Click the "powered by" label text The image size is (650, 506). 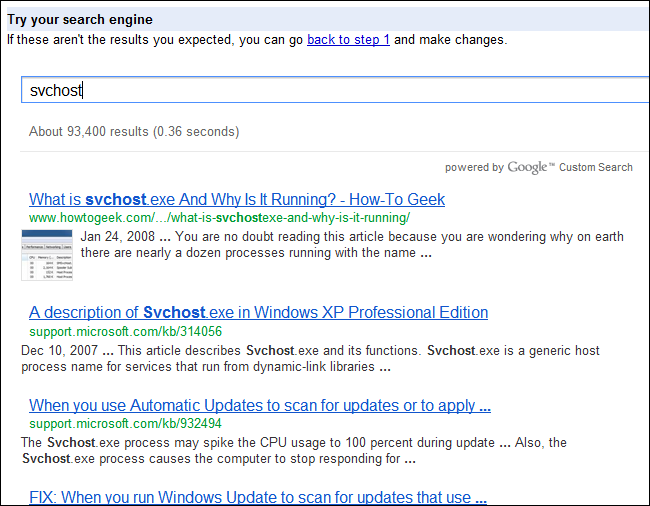click(x=474, y=168)
